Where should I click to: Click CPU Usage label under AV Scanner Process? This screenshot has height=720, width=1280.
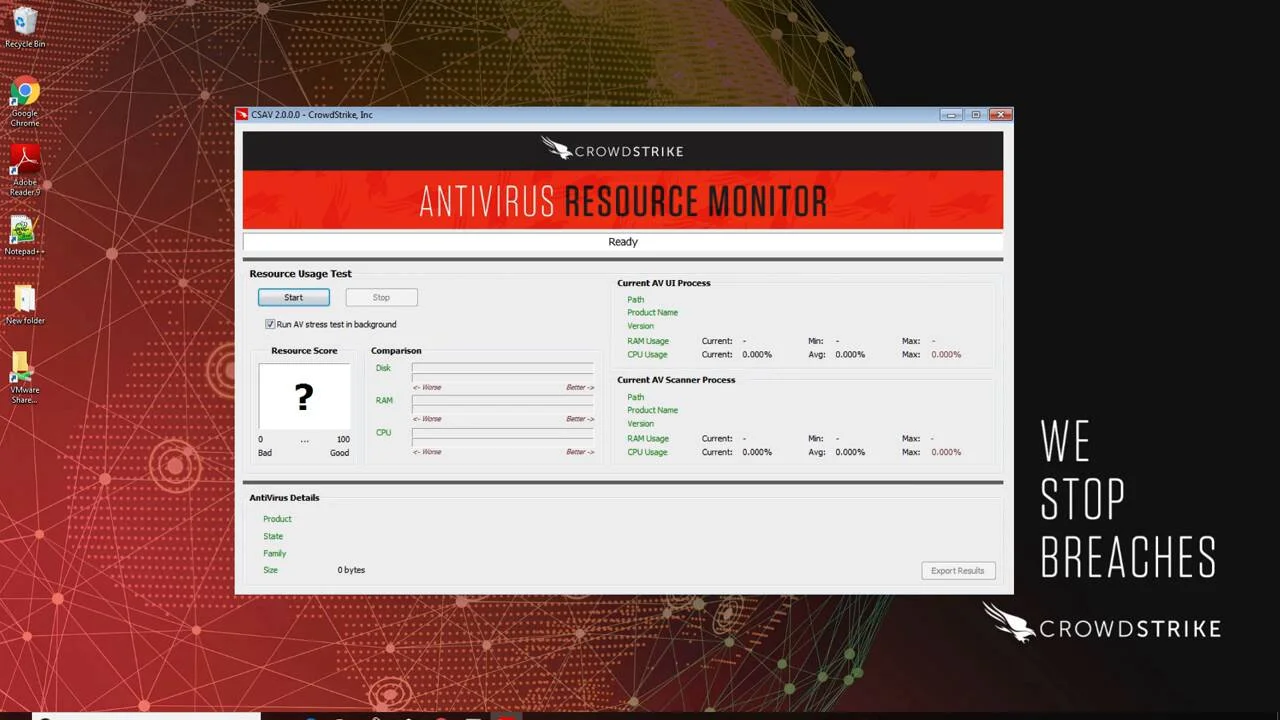(x=647, y=452)
